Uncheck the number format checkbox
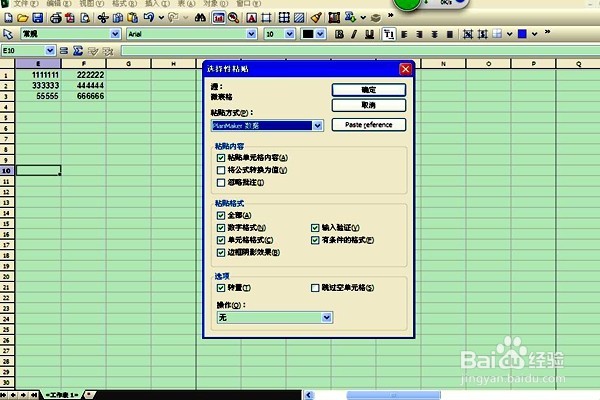Image resolution: width=600 pixels, height=400 pixels. click(221, 228)
